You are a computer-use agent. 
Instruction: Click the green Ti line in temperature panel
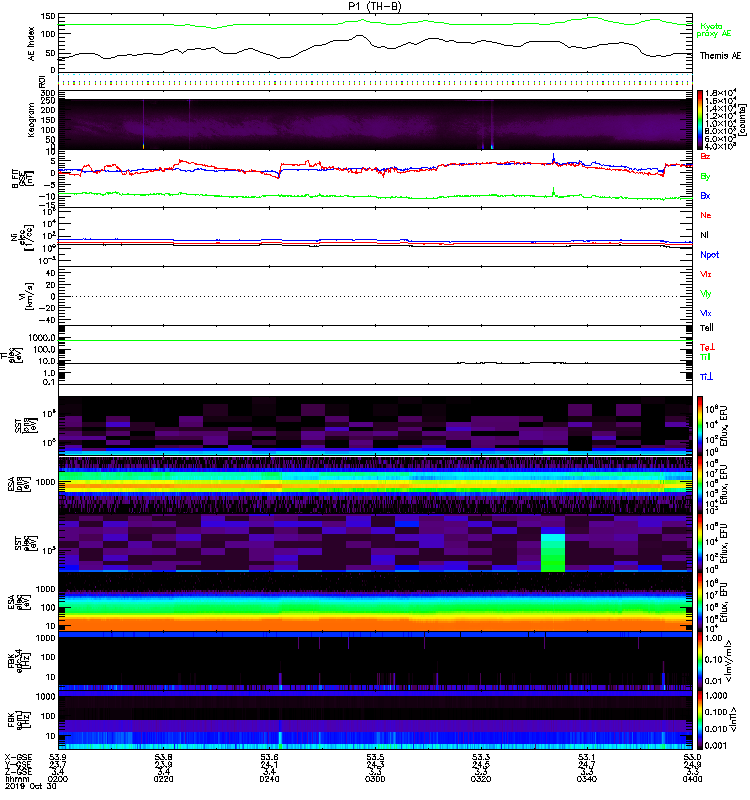[375, 340]
